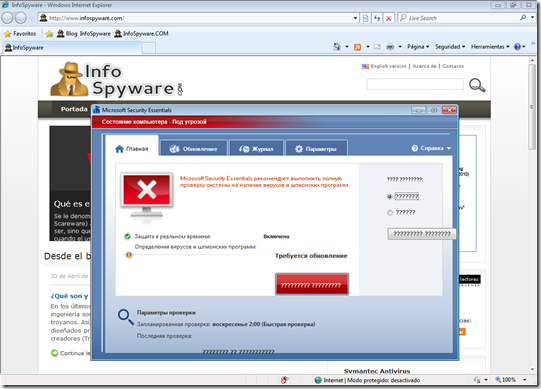Click the Internet zone globe icon
541x389 pixels.
(x=318, y=380)
